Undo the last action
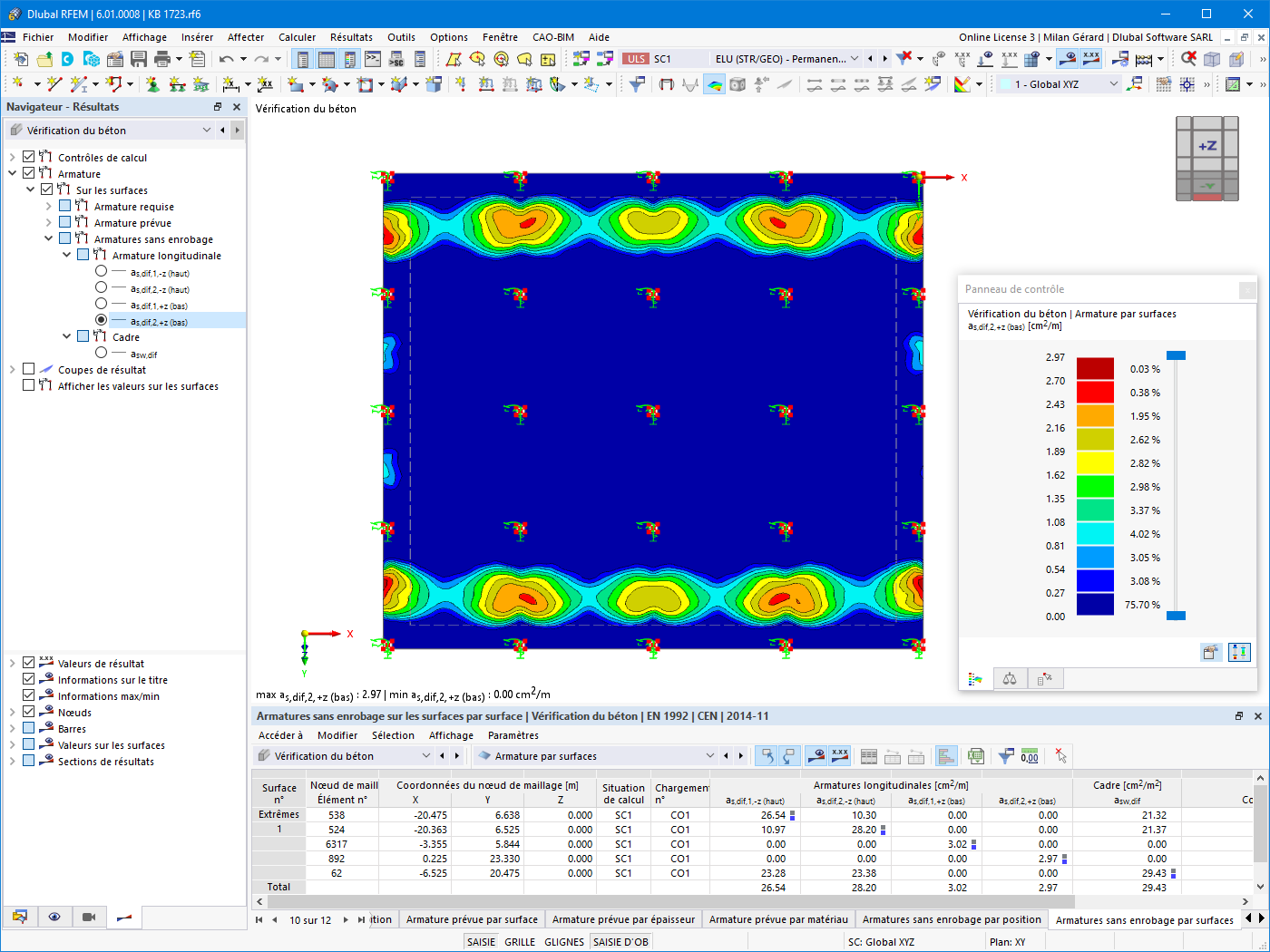 pos(226,59)
